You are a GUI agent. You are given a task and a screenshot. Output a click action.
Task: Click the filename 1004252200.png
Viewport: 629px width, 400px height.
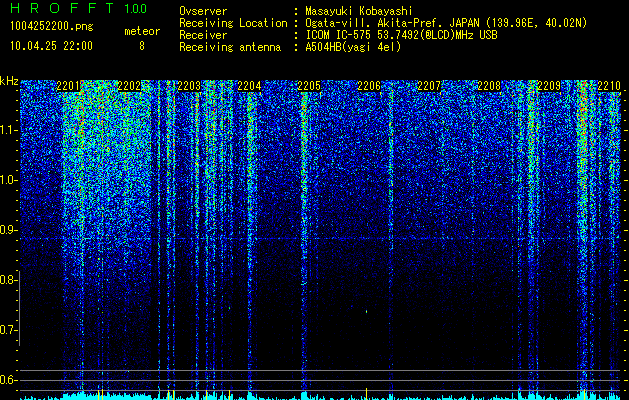[x=52, y=27]
